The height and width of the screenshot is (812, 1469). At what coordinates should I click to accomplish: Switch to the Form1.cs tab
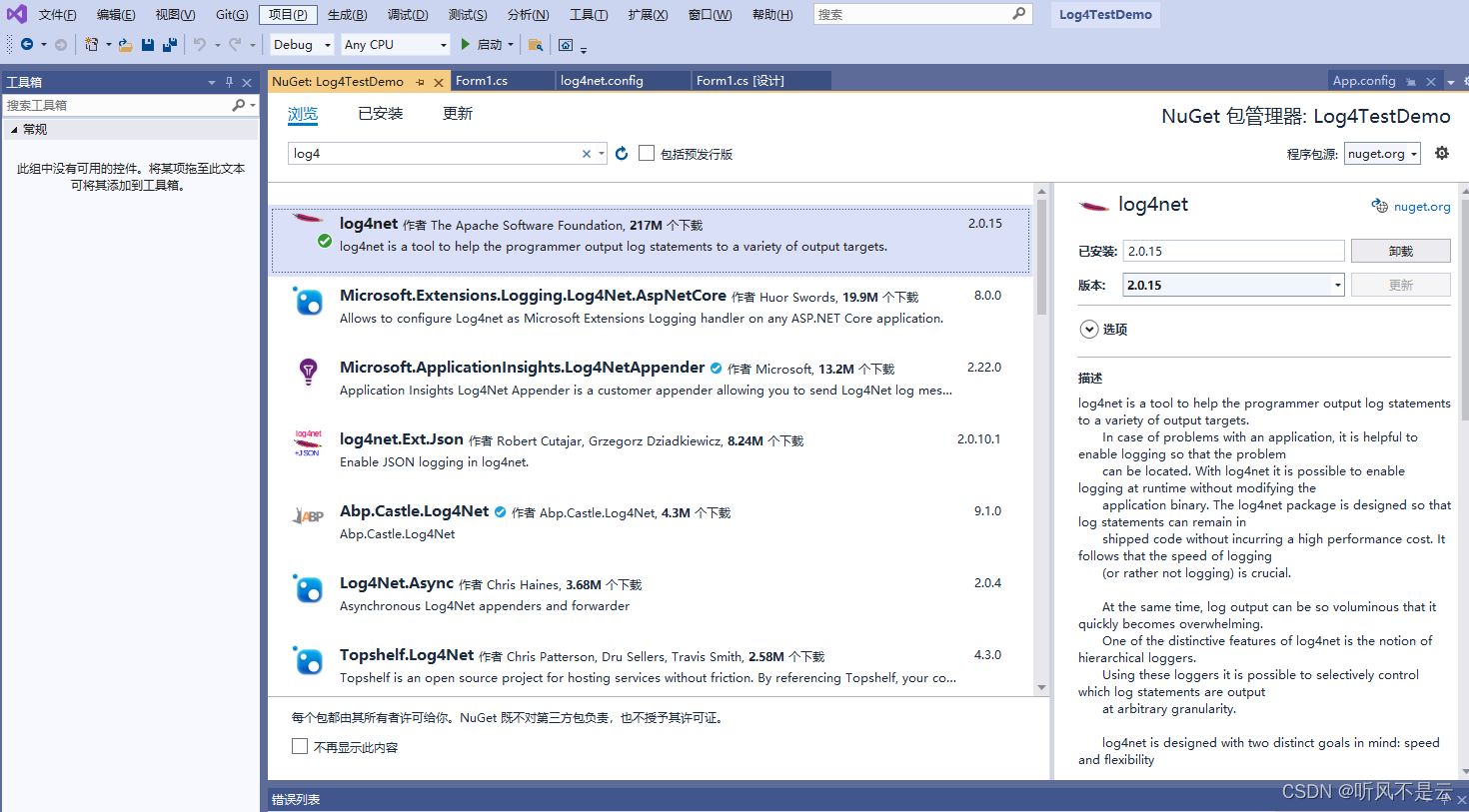503,81
